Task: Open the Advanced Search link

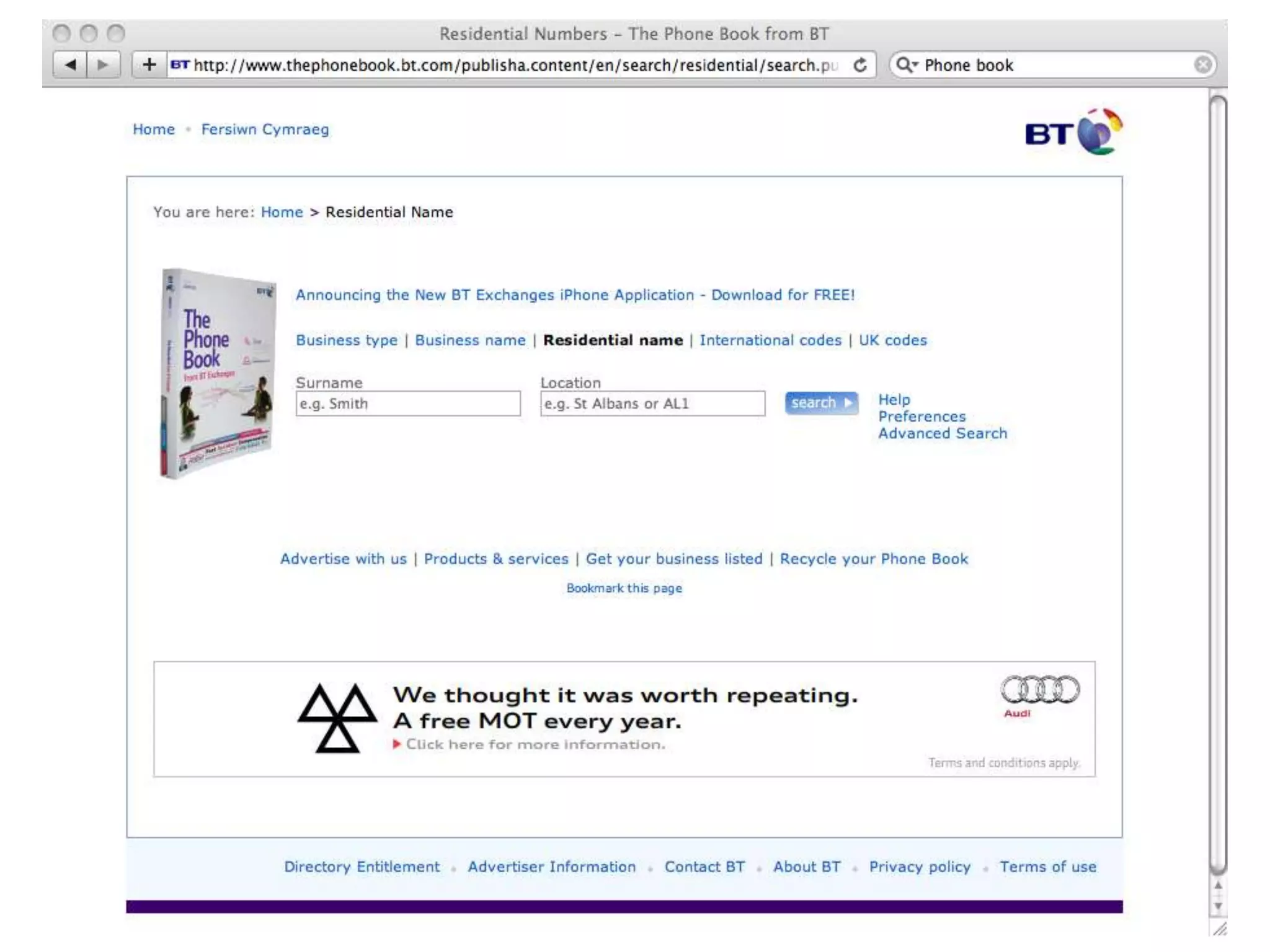Action: [943, 433]
